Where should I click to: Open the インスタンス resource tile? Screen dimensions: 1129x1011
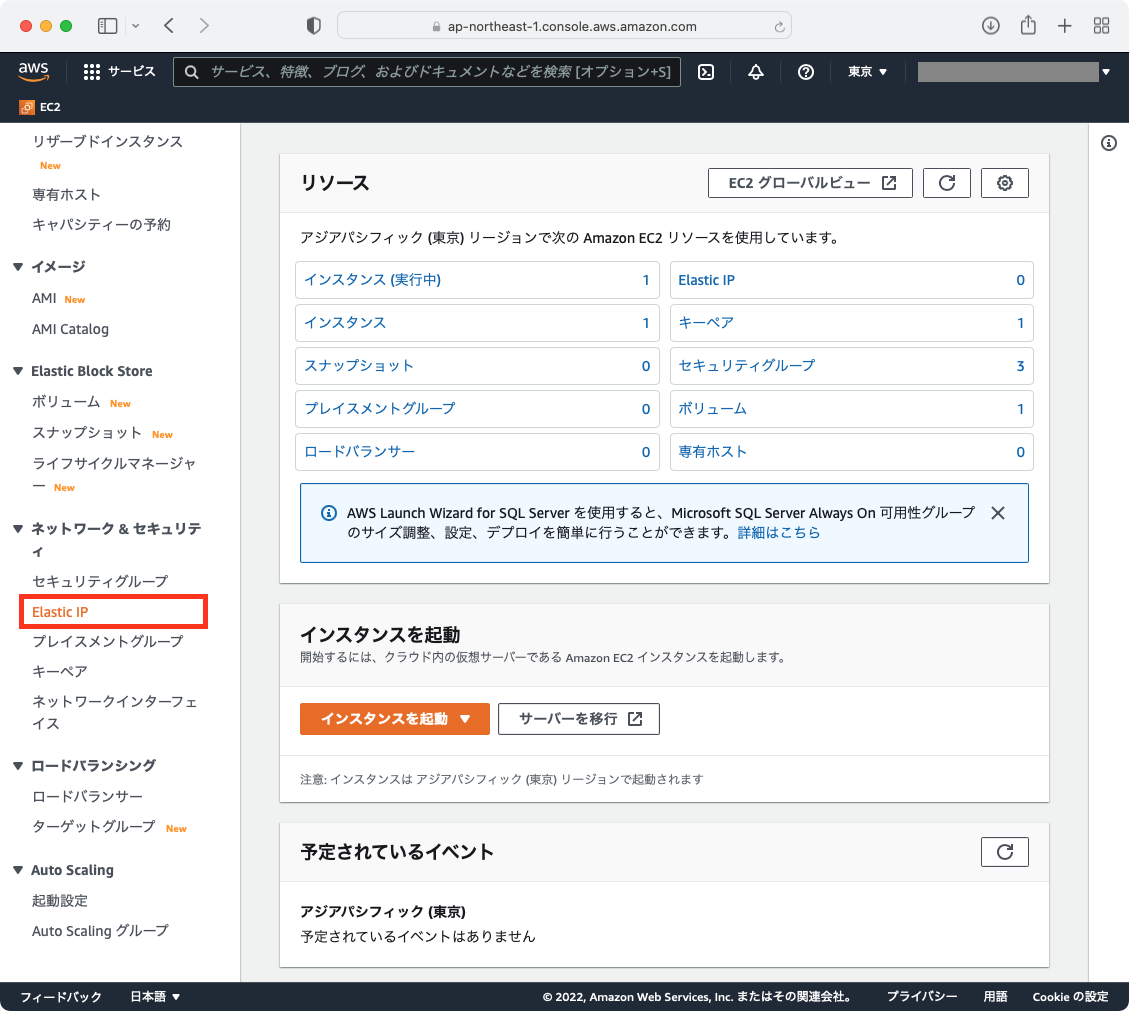477,323
